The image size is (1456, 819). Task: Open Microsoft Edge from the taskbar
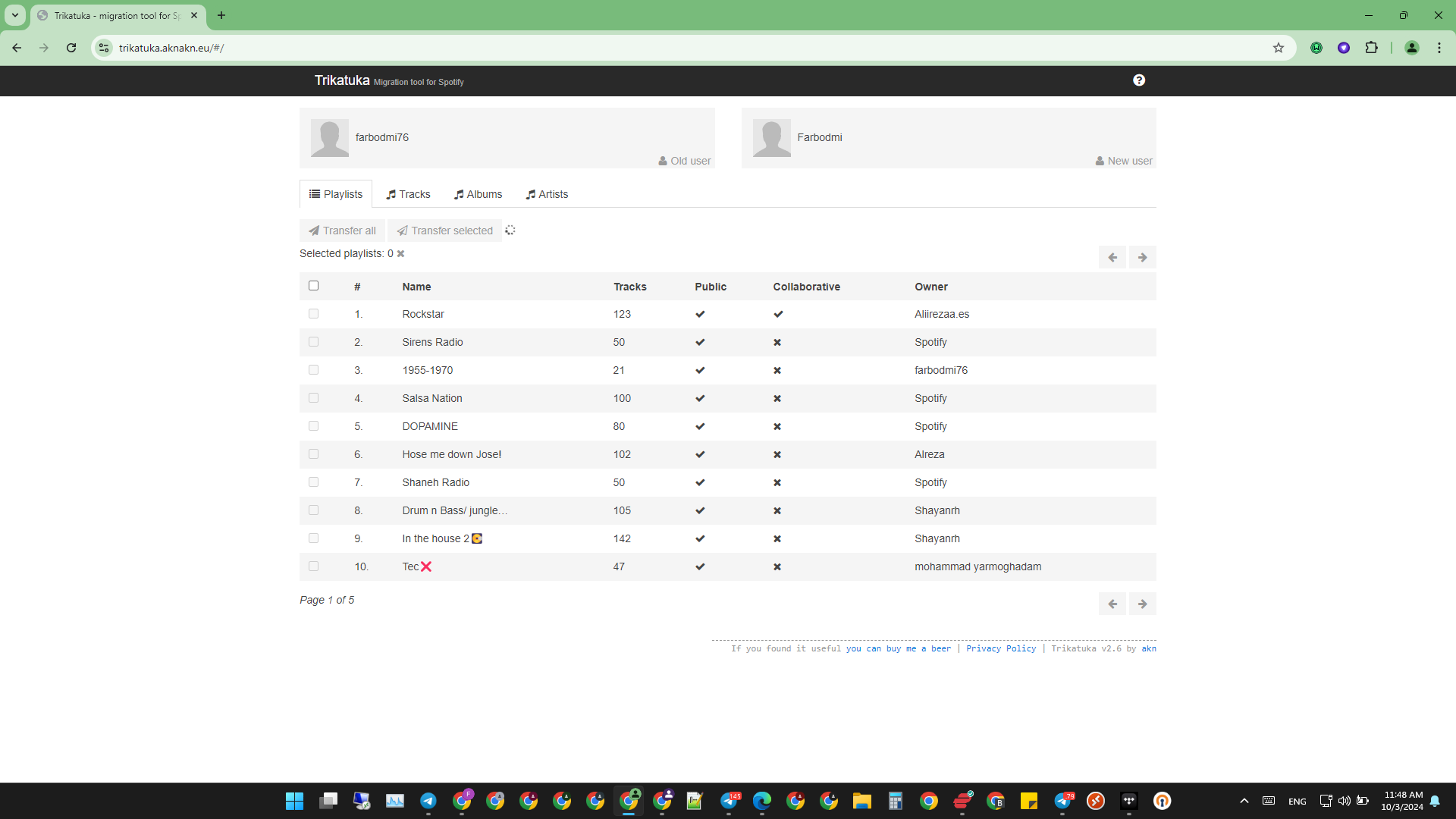tap(761, 801)
